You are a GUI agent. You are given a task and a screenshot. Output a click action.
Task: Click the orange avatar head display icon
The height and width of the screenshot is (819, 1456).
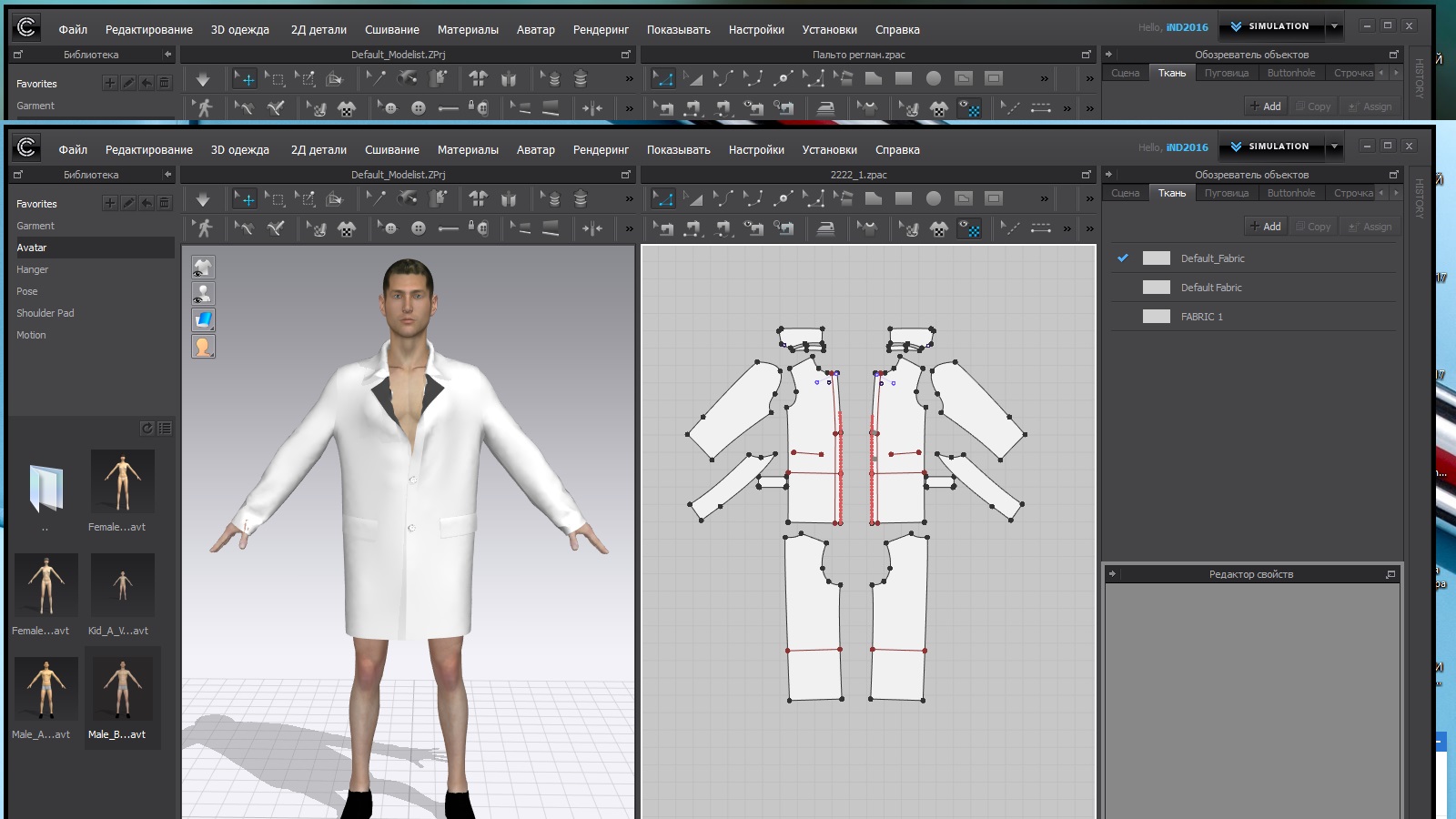click(203, 347)
